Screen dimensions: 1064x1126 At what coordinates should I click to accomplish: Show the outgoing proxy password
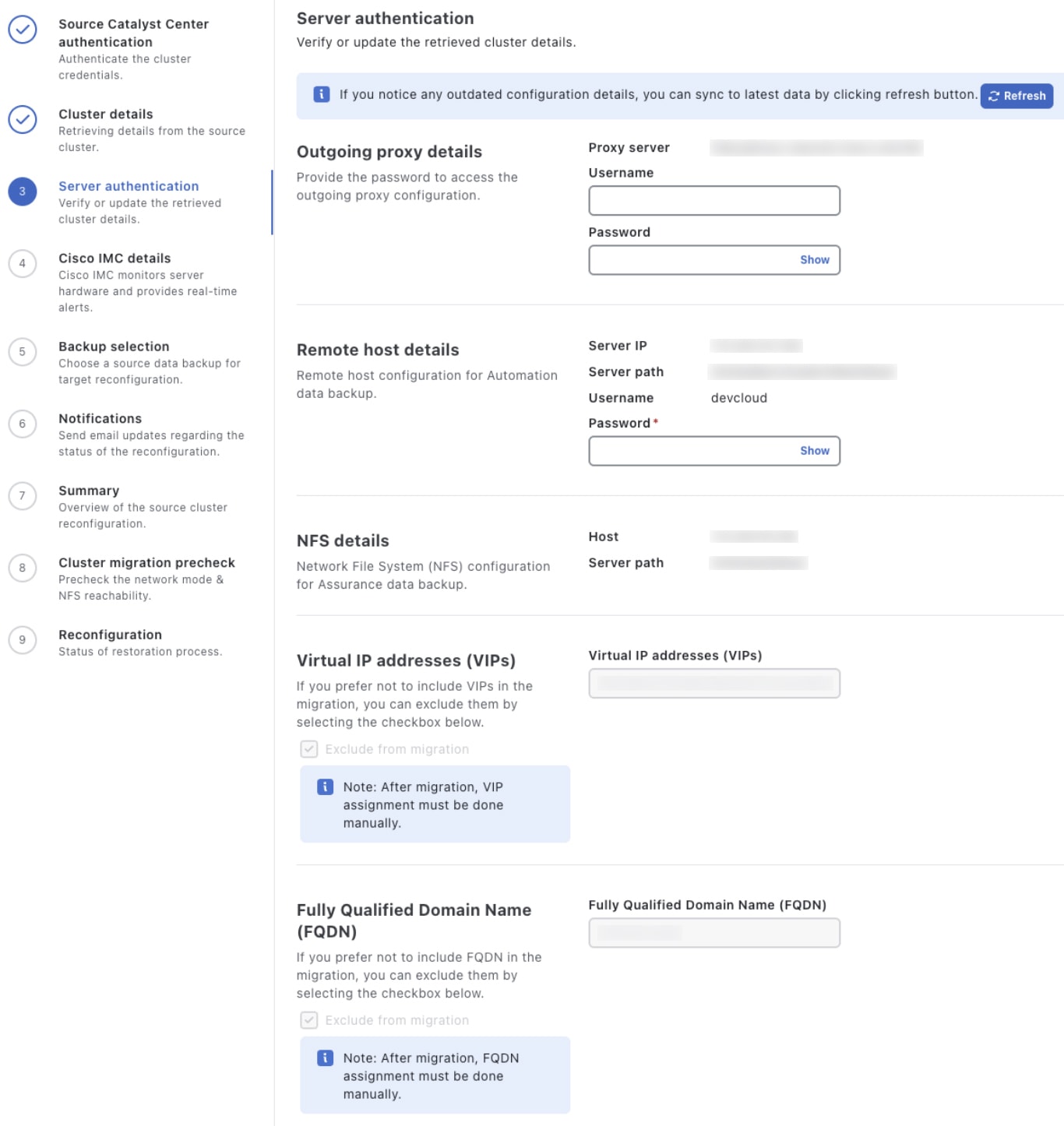tap(814, 260)
